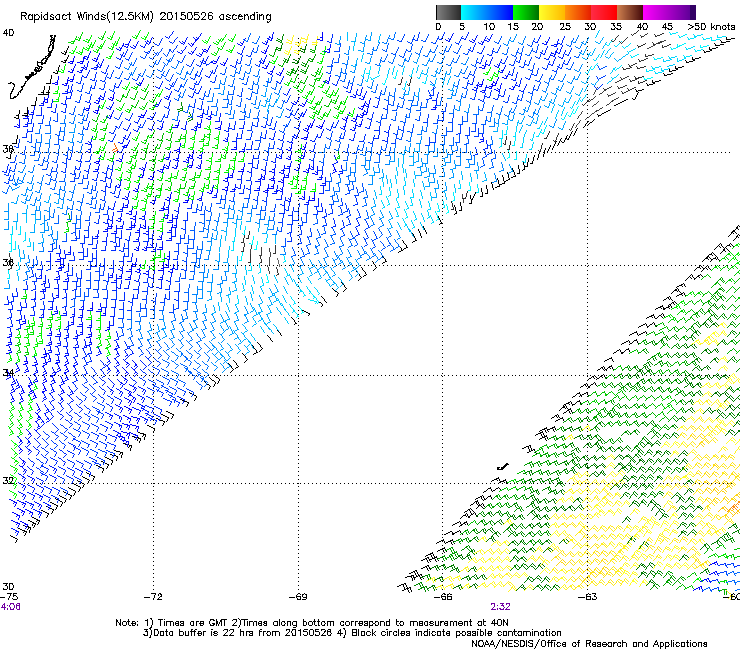740x650 pixels.
Task: Click the purple swath time '2:32'
Action: pyautogui.click(x=500, y=607)
